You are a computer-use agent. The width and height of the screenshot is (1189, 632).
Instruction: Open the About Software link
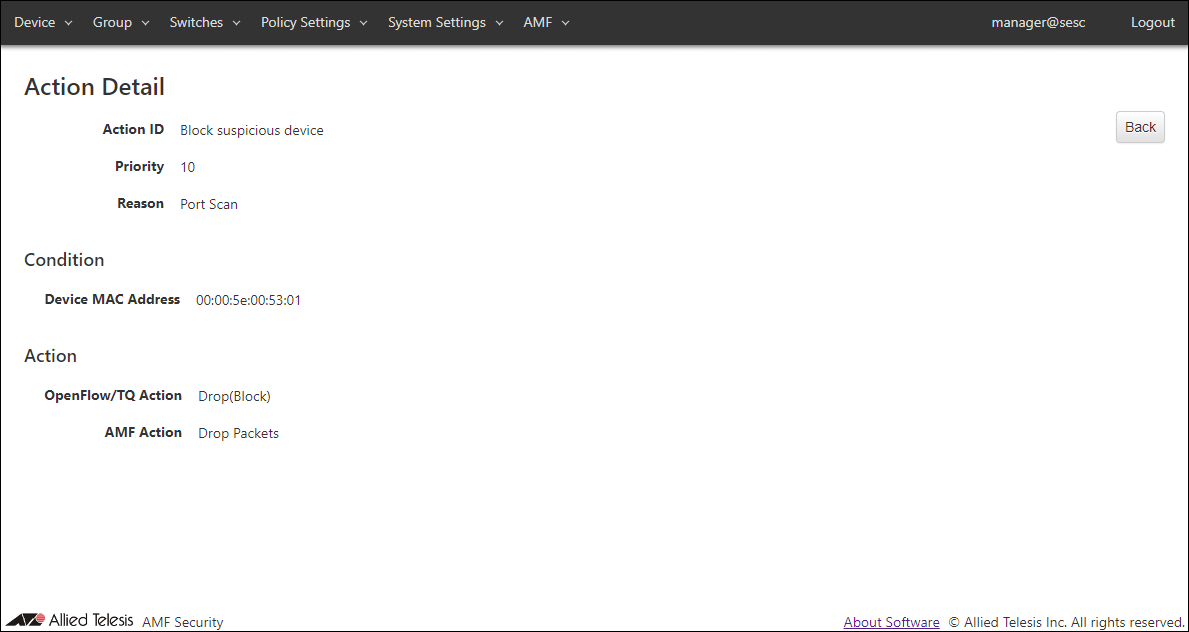click(891, 622)
